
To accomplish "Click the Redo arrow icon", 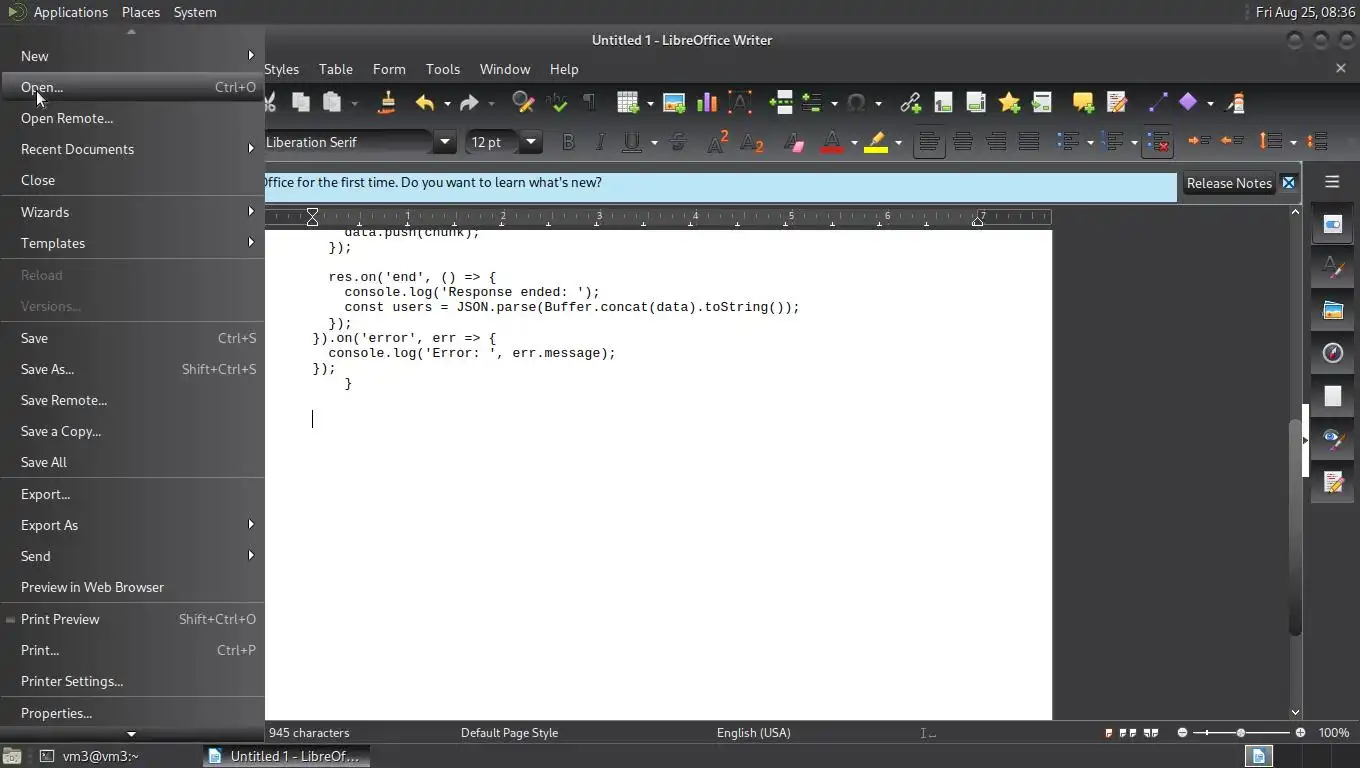I will coord(469,102).
